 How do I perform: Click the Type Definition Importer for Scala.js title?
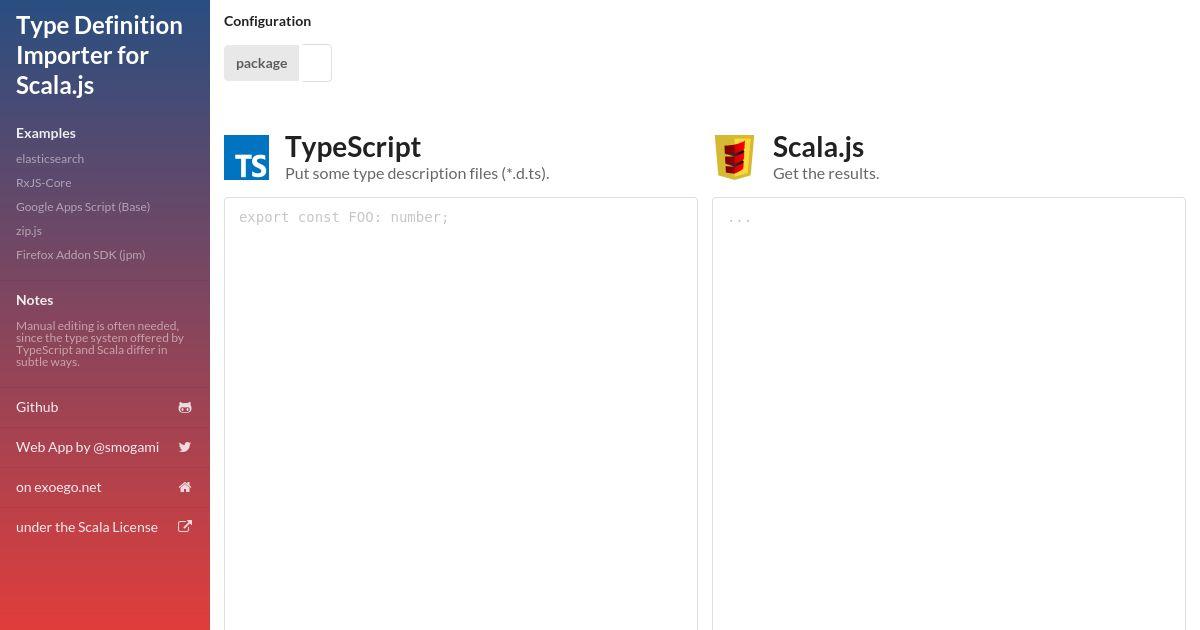(99, 55)
